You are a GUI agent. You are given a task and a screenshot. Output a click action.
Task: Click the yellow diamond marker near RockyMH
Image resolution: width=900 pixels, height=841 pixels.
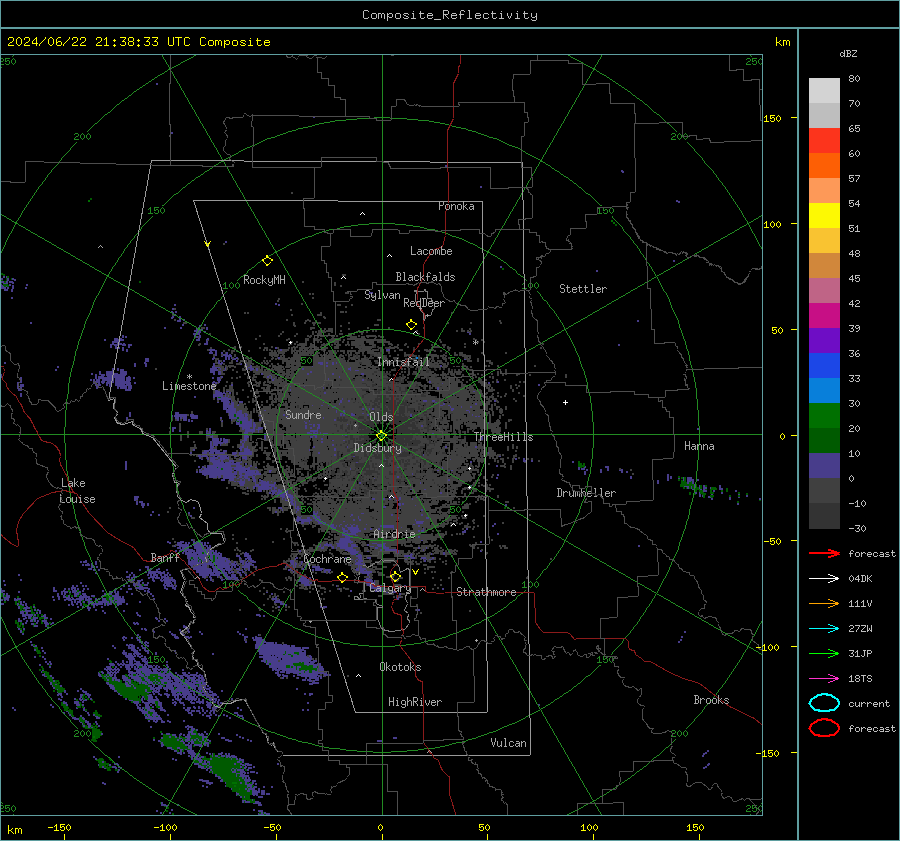tap(267, 261)
